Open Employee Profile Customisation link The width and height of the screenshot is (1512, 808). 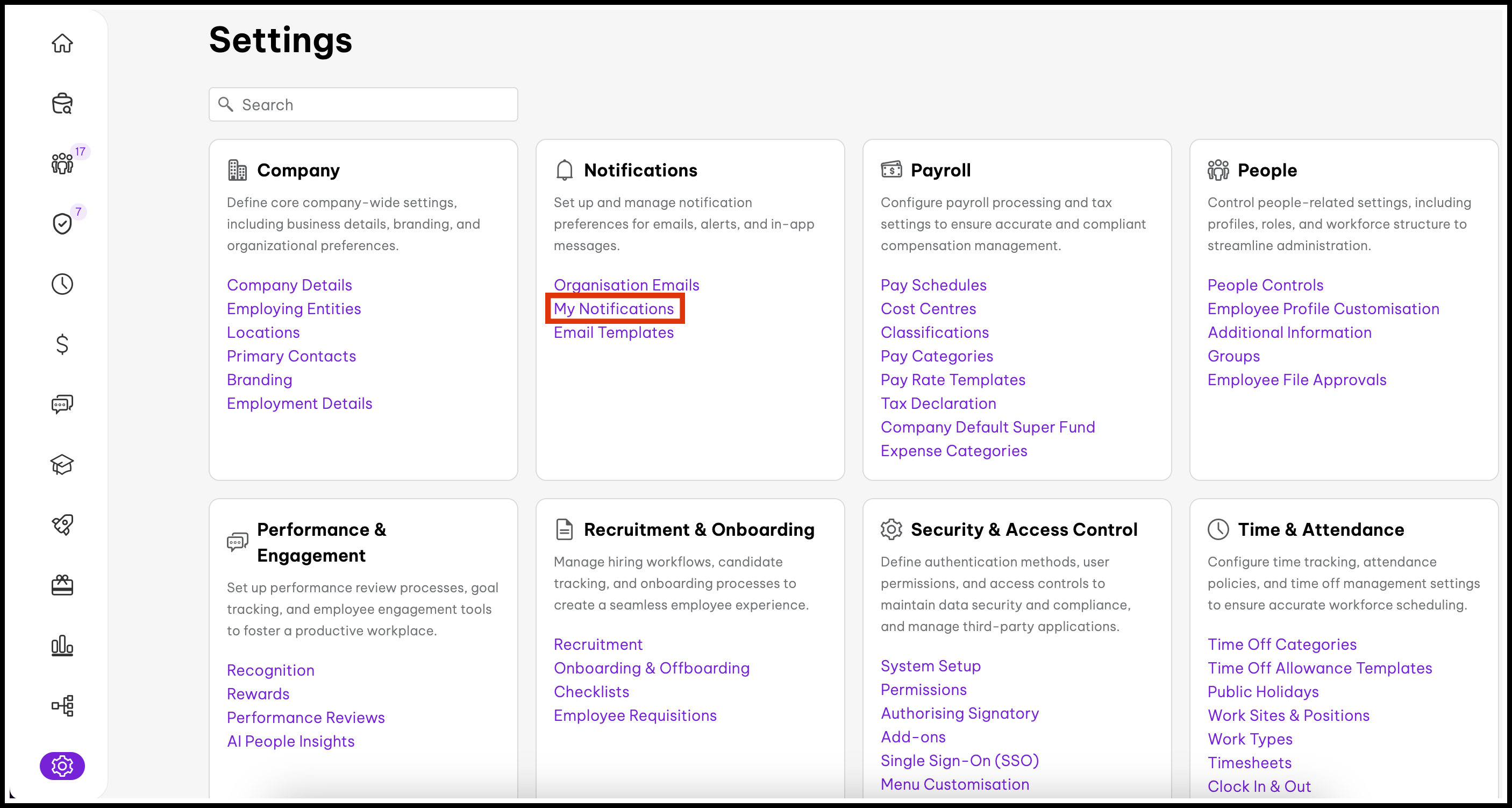(x=1323, y=309)
